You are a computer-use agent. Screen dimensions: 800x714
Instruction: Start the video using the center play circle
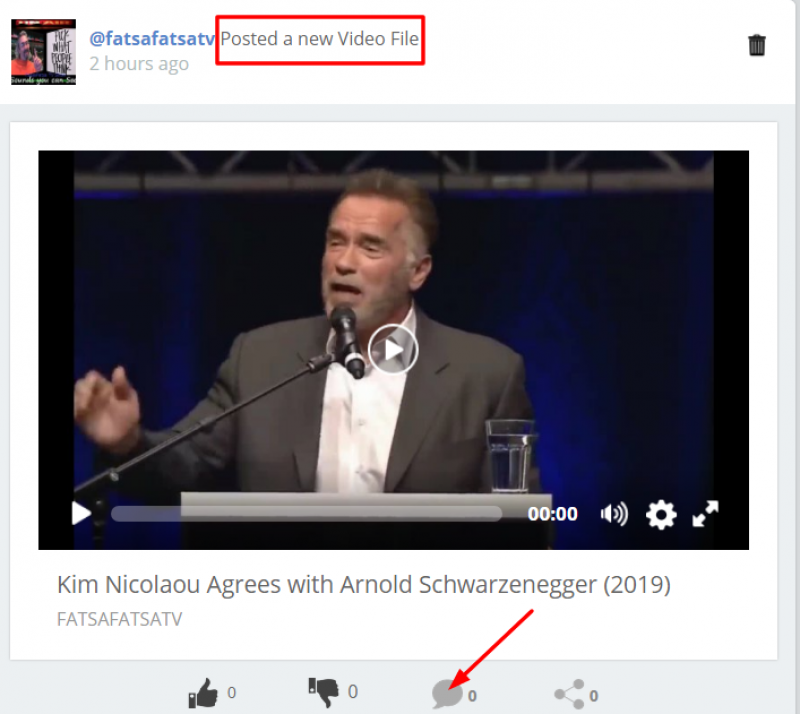pos(393,350)
